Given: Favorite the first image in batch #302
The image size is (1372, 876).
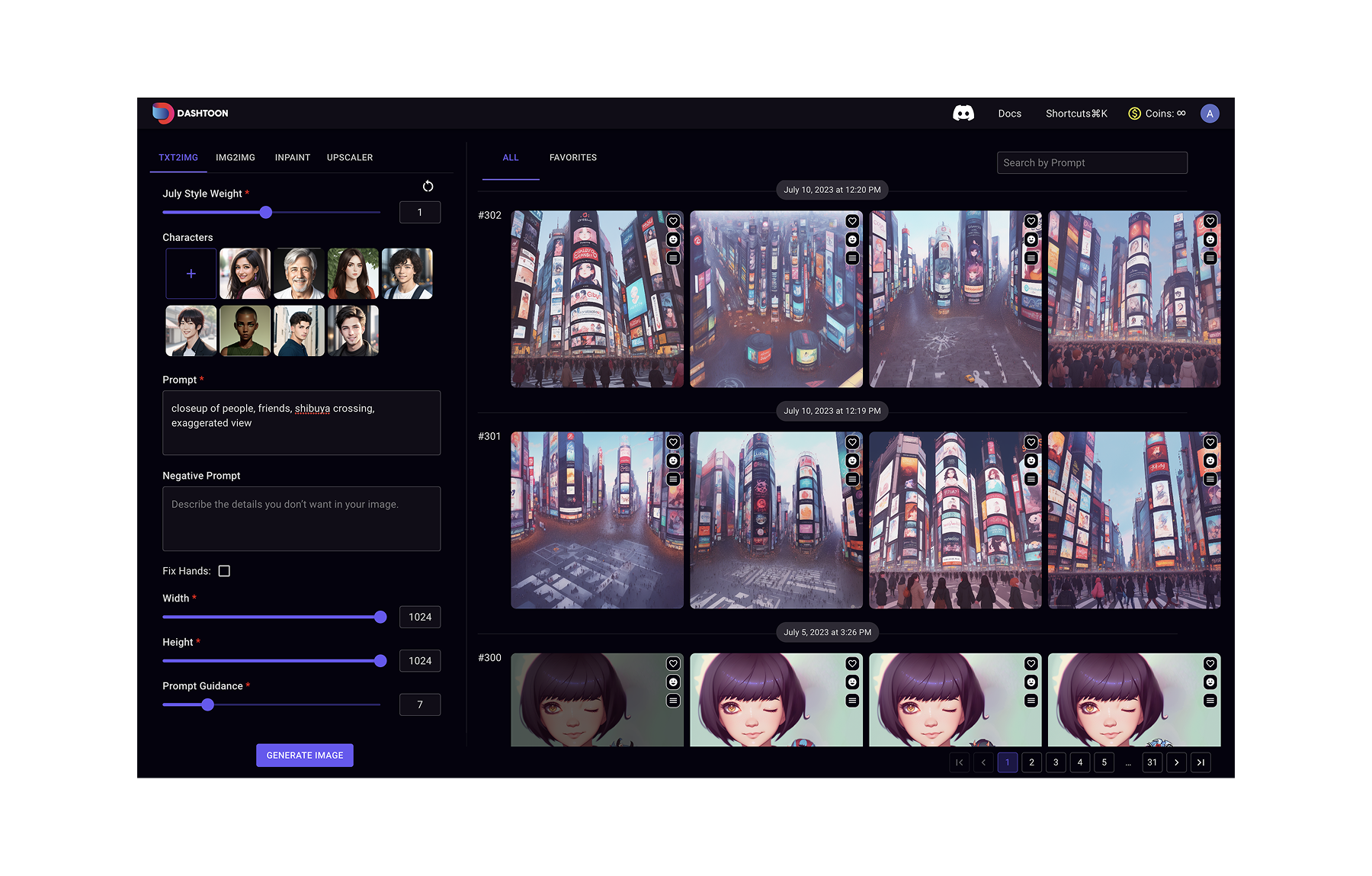Looking at the screenshot, I should tap(673, 221).
